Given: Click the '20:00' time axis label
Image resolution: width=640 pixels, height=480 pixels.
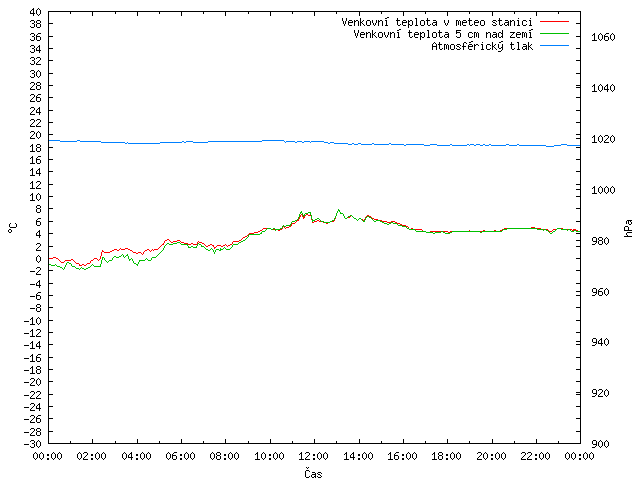Looking at the screenshot, I should click(x=491, y=456).
